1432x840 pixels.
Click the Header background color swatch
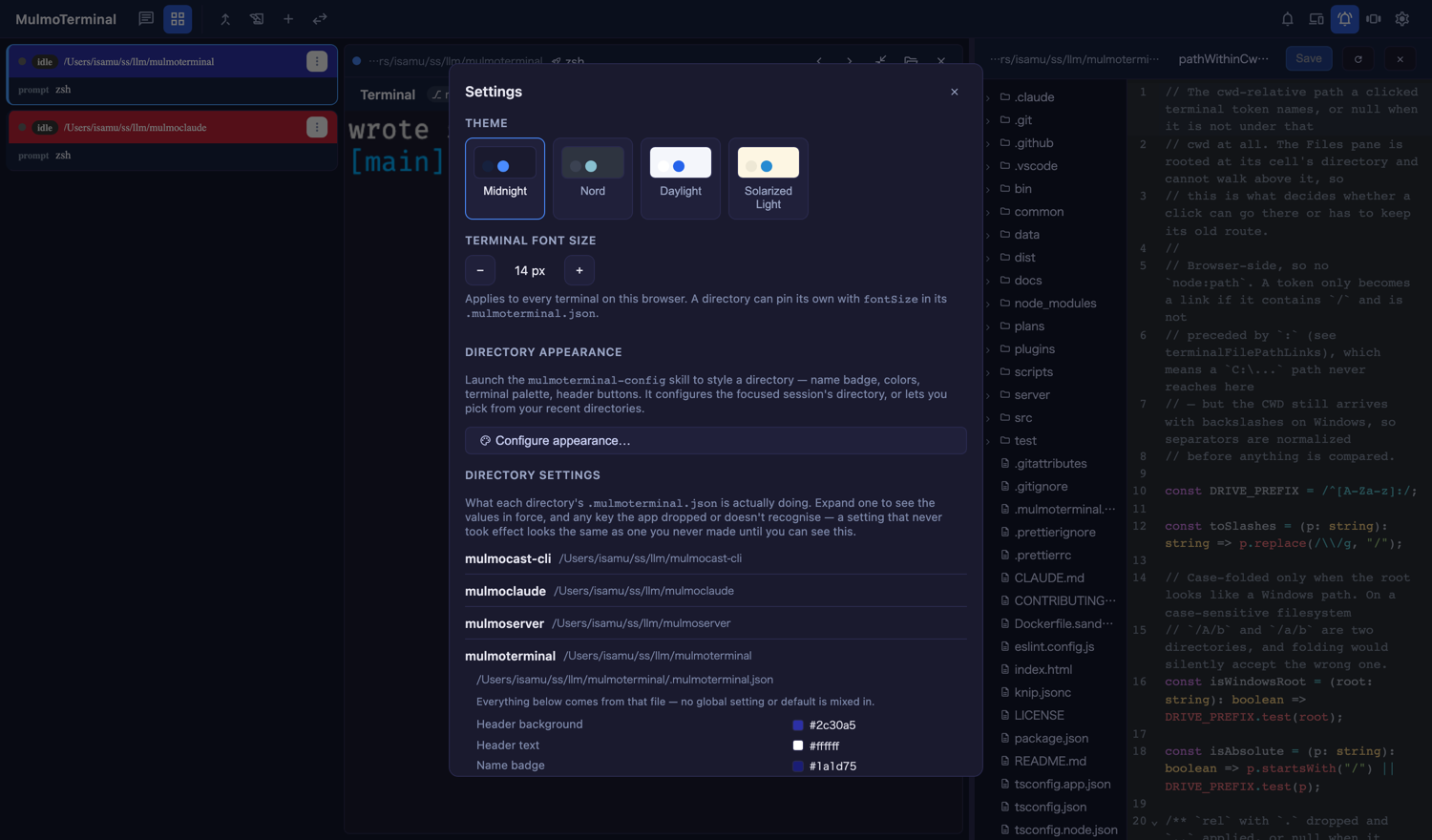[798, 725]
